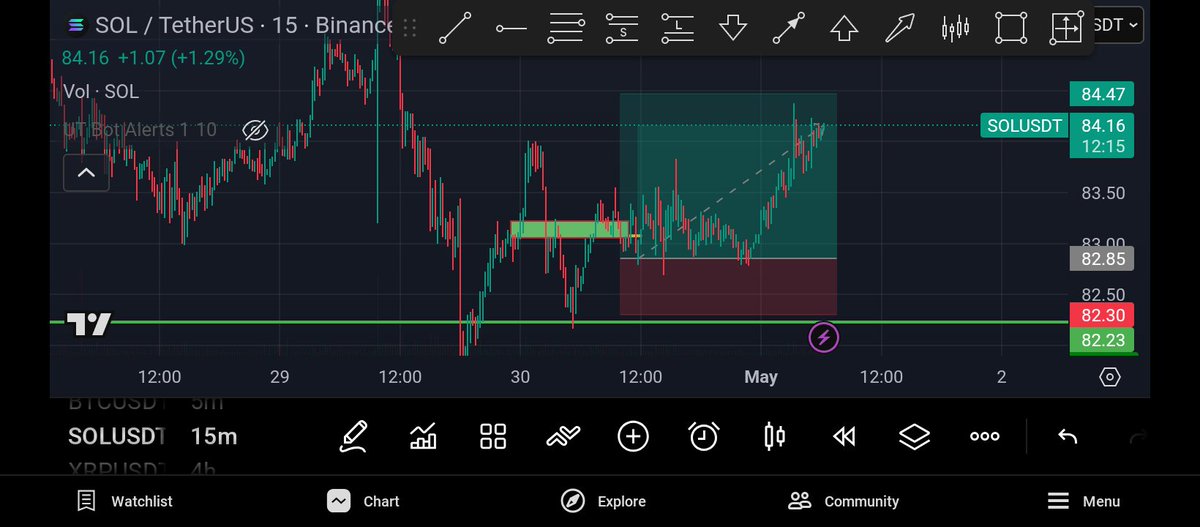1200x527 pixels.
Task: Pick the Arrow Up marker tool
Action: coord(845,28)
